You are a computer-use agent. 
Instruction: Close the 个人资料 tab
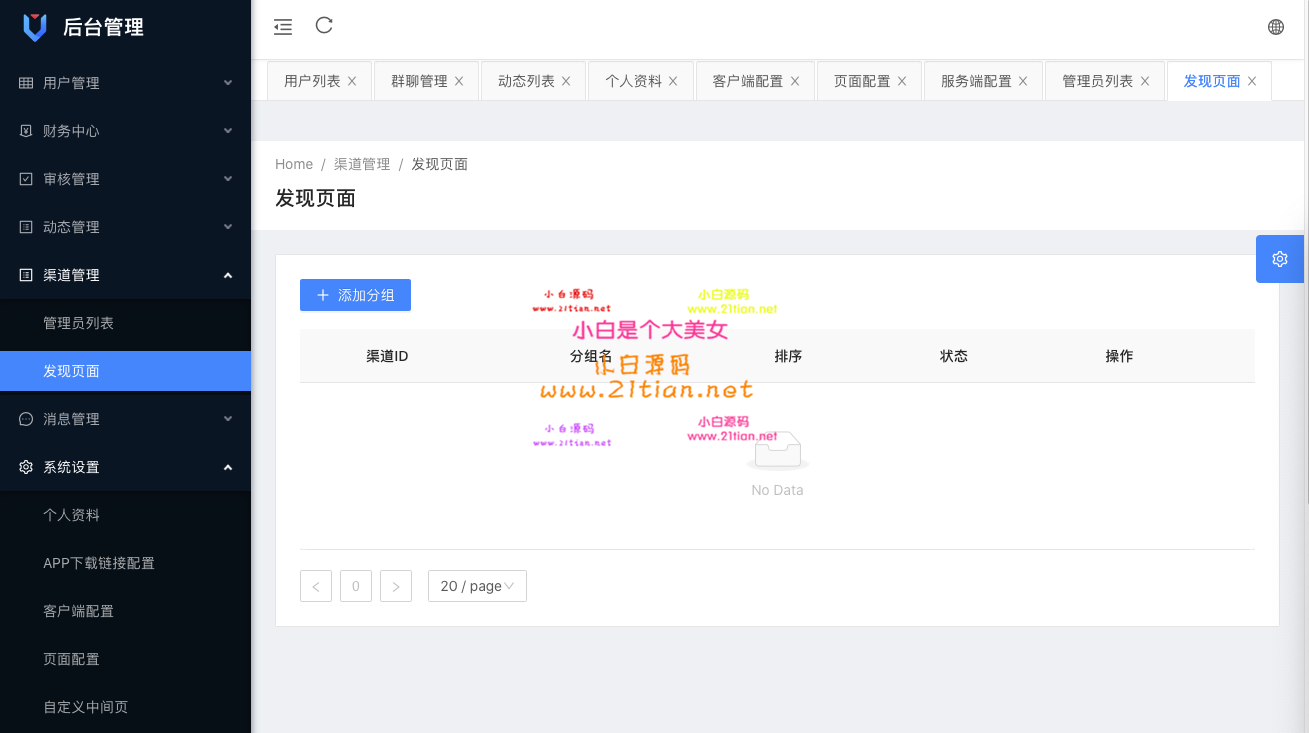tap(673, 81)
